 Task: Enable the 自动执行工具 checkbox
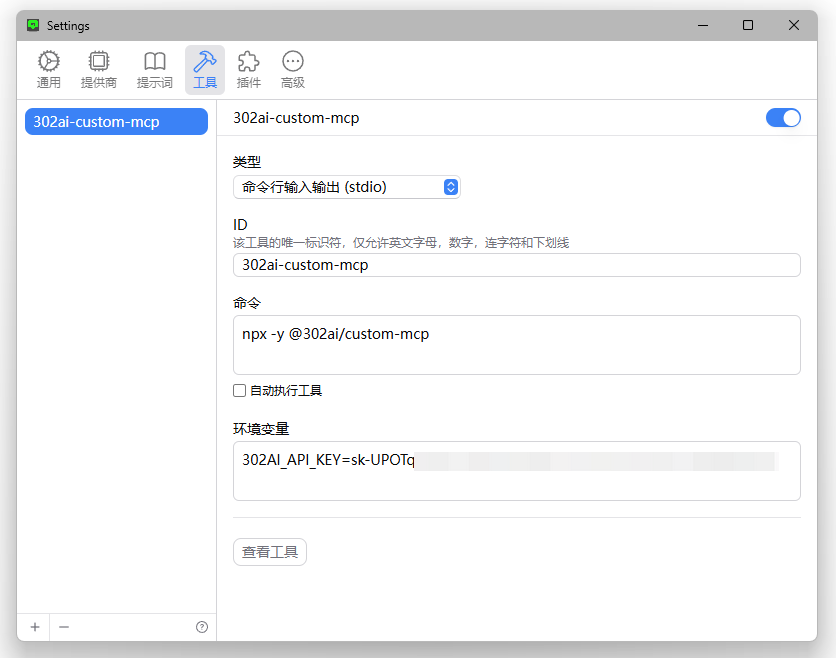239,391
